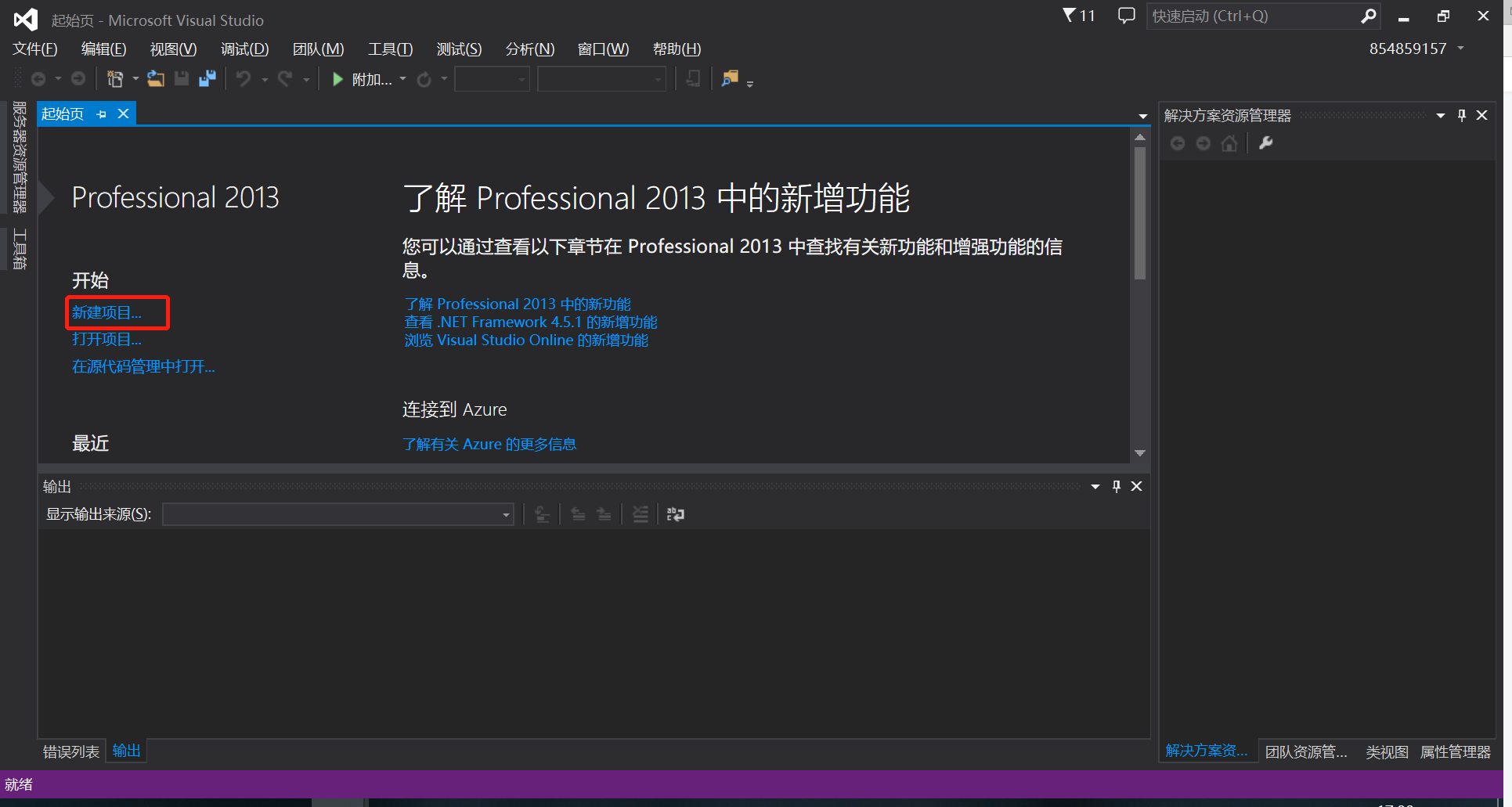1512x807 pixels.
Task: Click the 快速启动 search box
Action: (x=1253, y=16)
